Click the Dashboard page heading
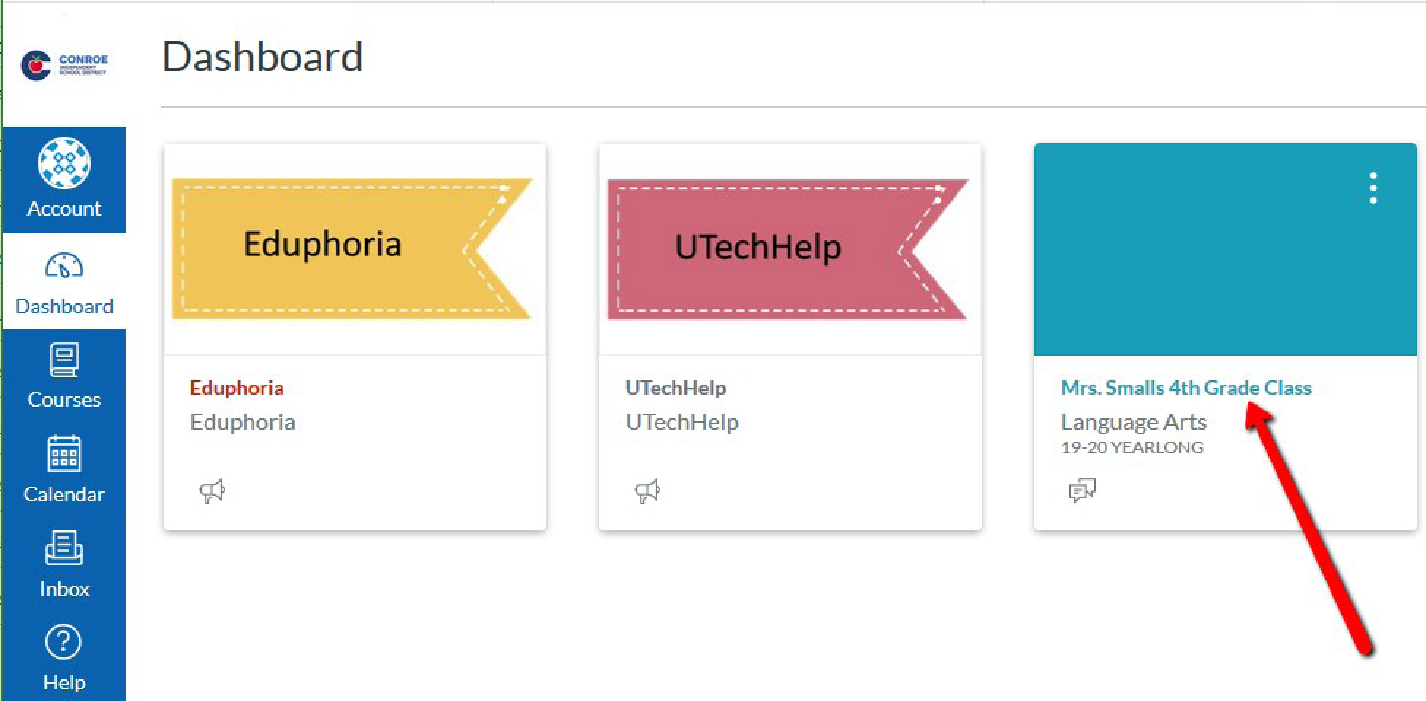This screenshot has height=701, width=1426. pos(262,57)
